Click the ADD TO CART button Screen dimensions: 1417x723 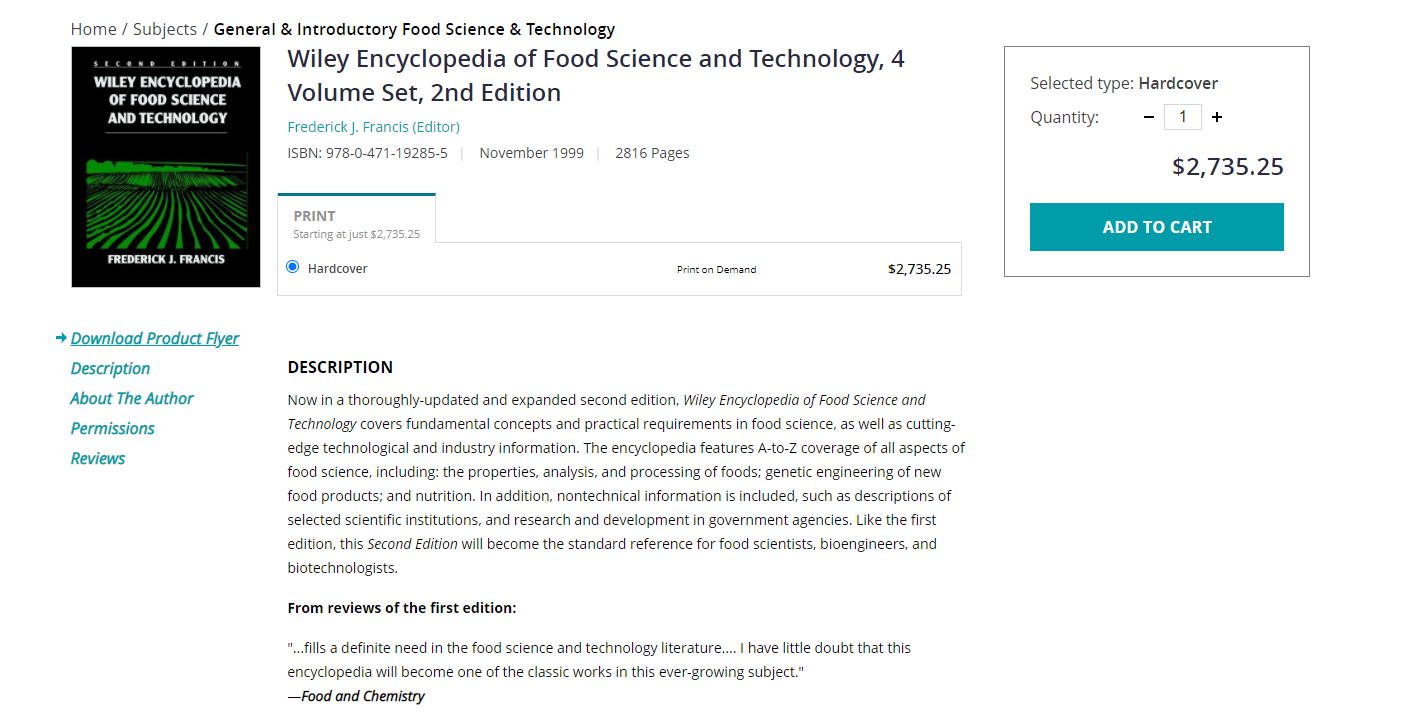[1156, 227]
